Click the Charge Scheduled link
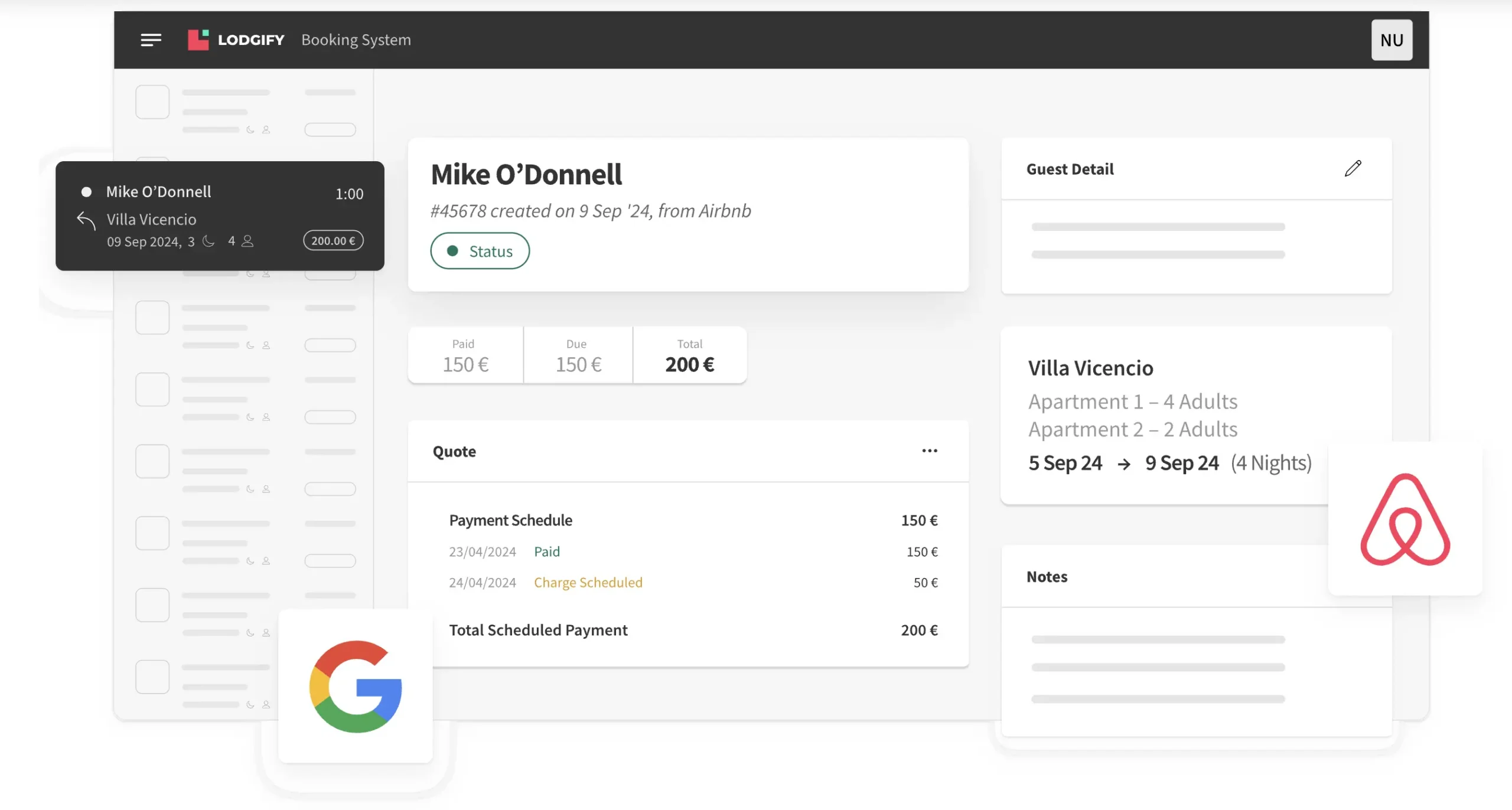Screen dimensions: 1512x810 [x=588, y=582]
